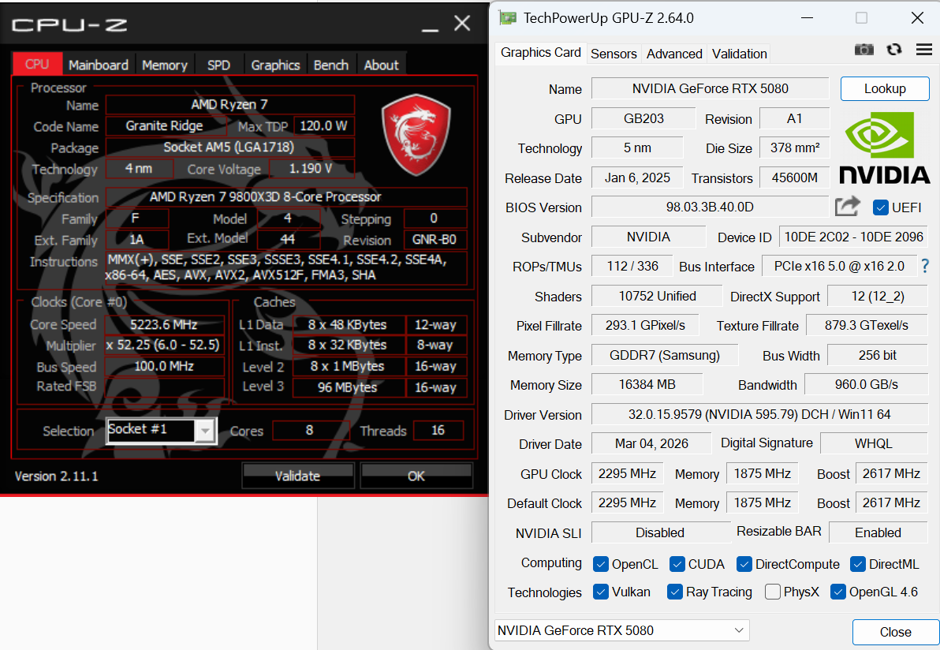Toggle the DirectML checkbox

[858, 564]
